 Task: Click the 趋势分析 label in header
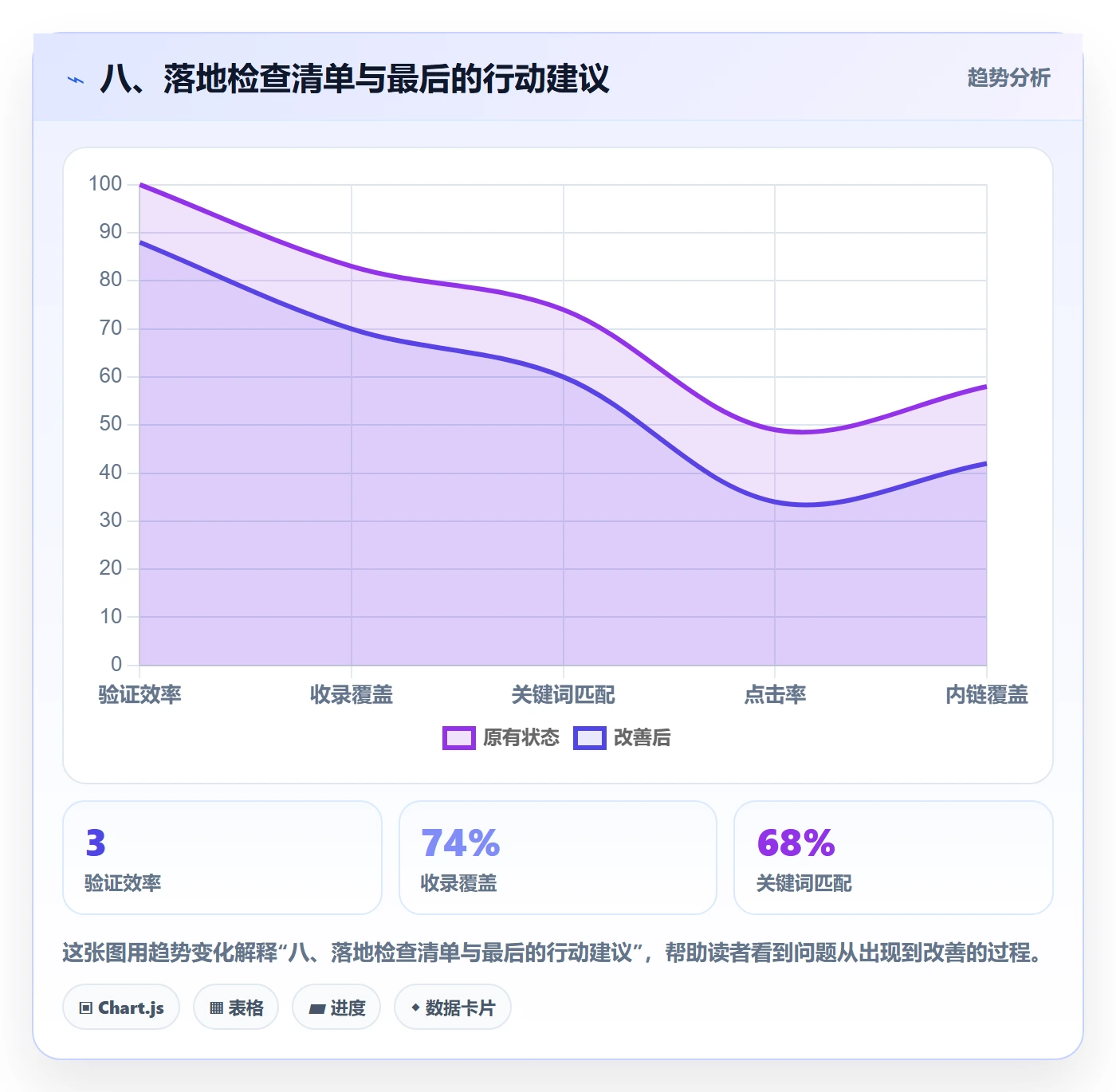click(1008, 78)
